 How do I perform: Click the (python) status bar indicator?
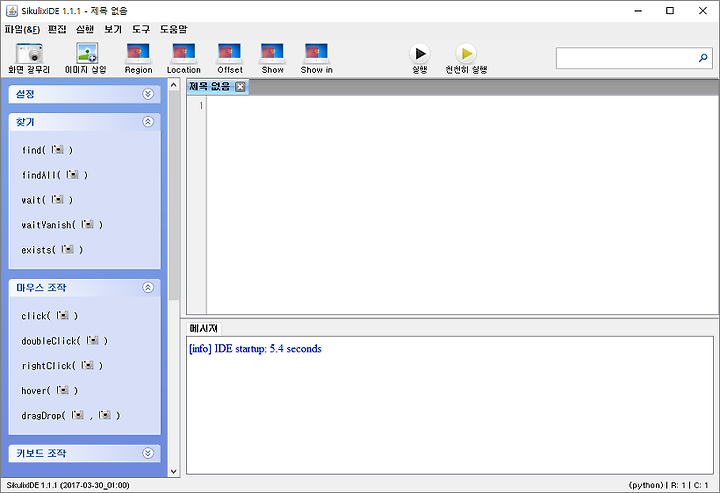pos(646,485)
